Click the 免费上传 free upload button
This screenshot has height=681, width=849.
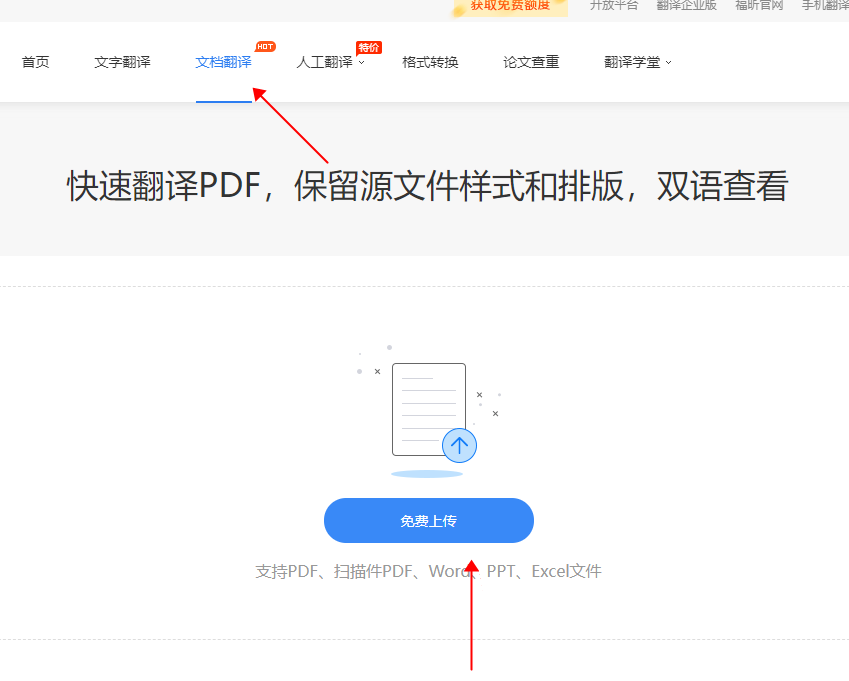point(429,520)
